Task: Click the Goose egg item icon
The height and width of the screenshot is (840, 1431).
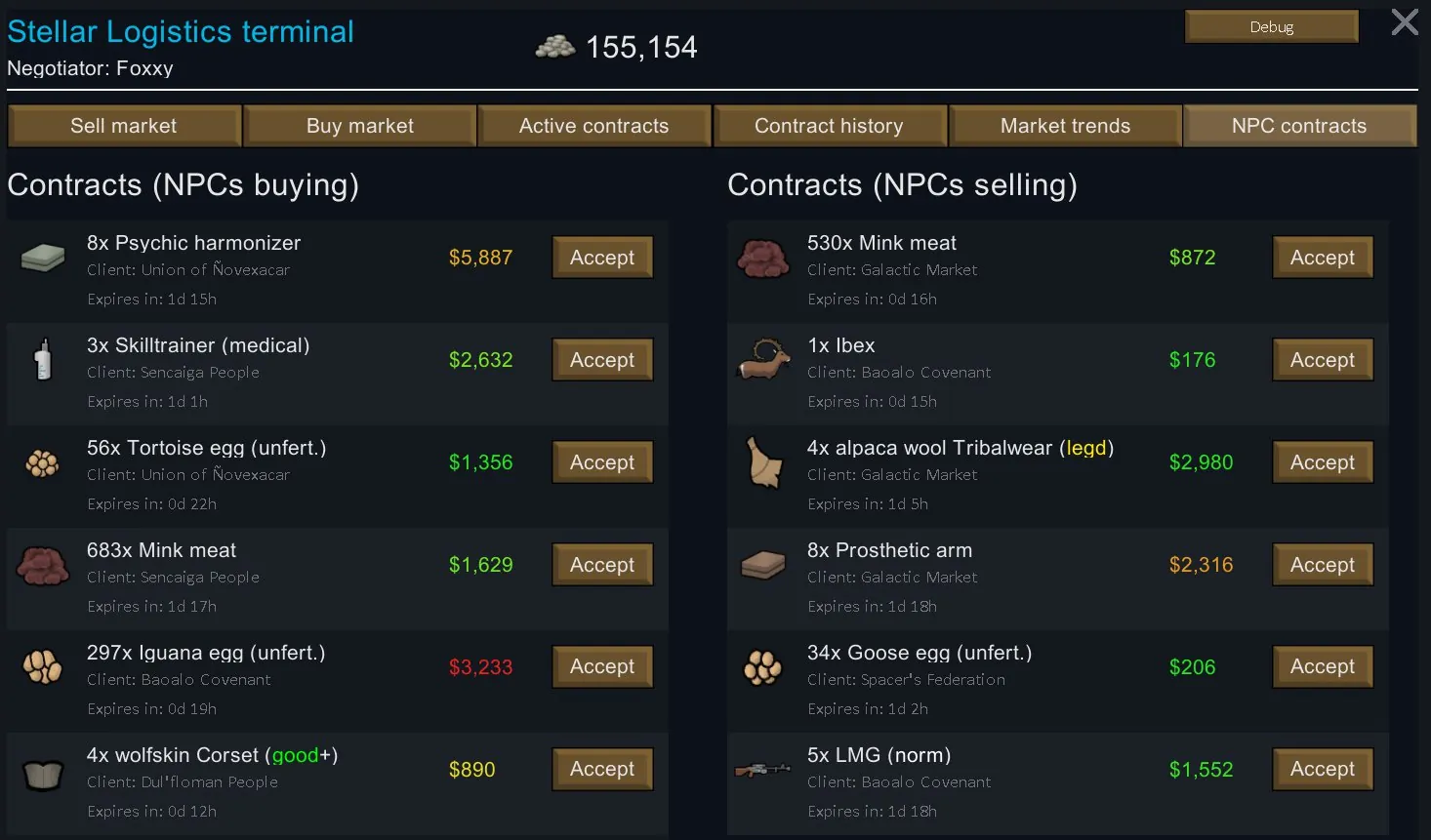Action: (762, 667)
